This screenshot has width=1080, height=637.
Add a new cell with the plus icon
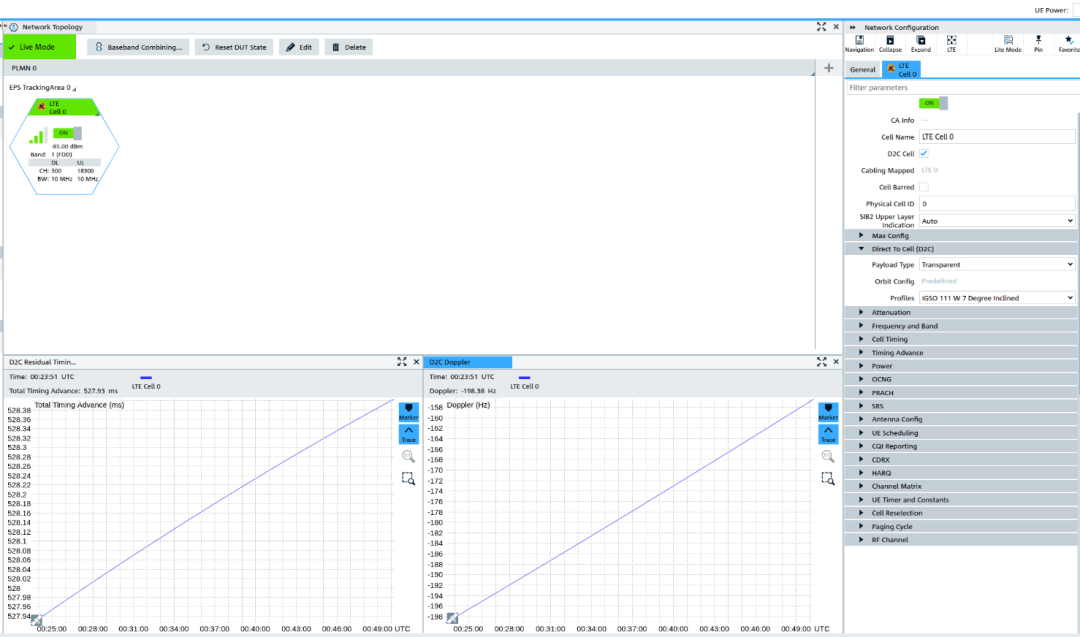click(x=828, y=68)
